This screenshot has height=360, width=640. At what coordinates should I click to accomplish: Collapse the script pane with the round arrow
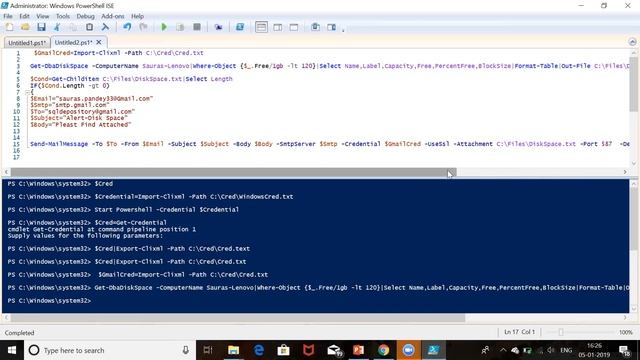point(632,42)
